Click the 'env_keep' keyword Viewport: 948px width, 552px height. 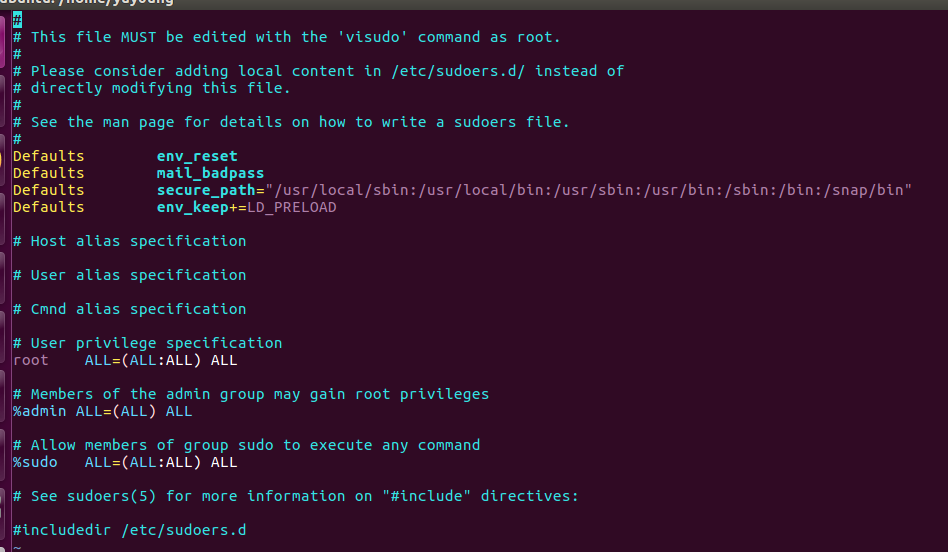point(192,207)
